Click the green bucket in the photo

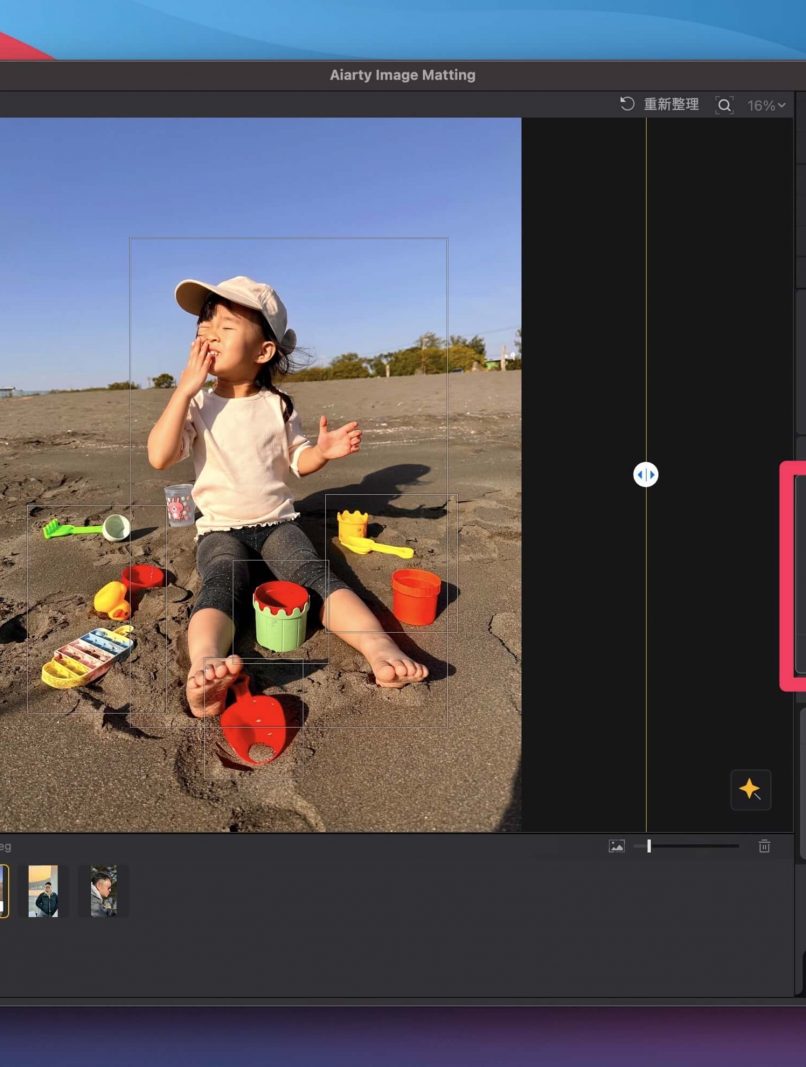pos(281,616)
